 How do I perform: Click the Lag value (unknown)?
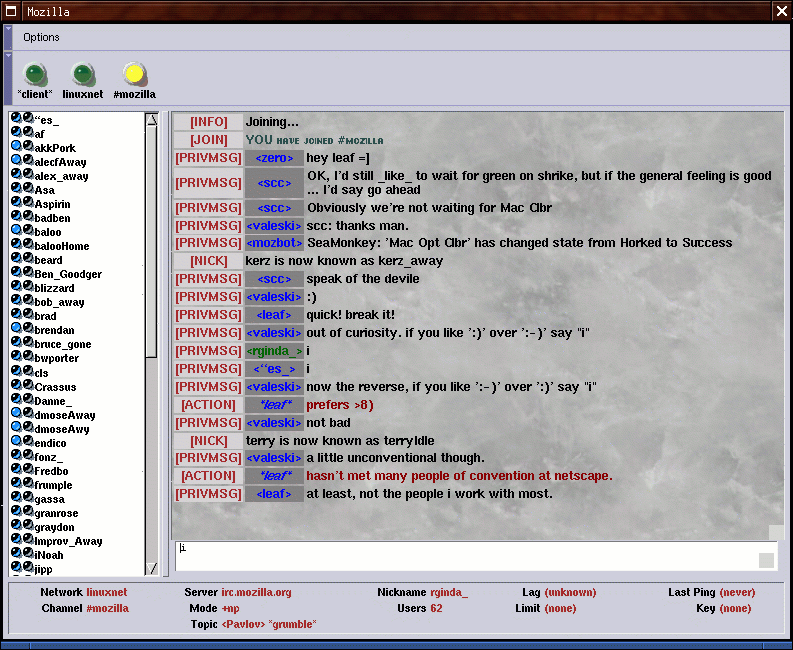tap(570, 592)
